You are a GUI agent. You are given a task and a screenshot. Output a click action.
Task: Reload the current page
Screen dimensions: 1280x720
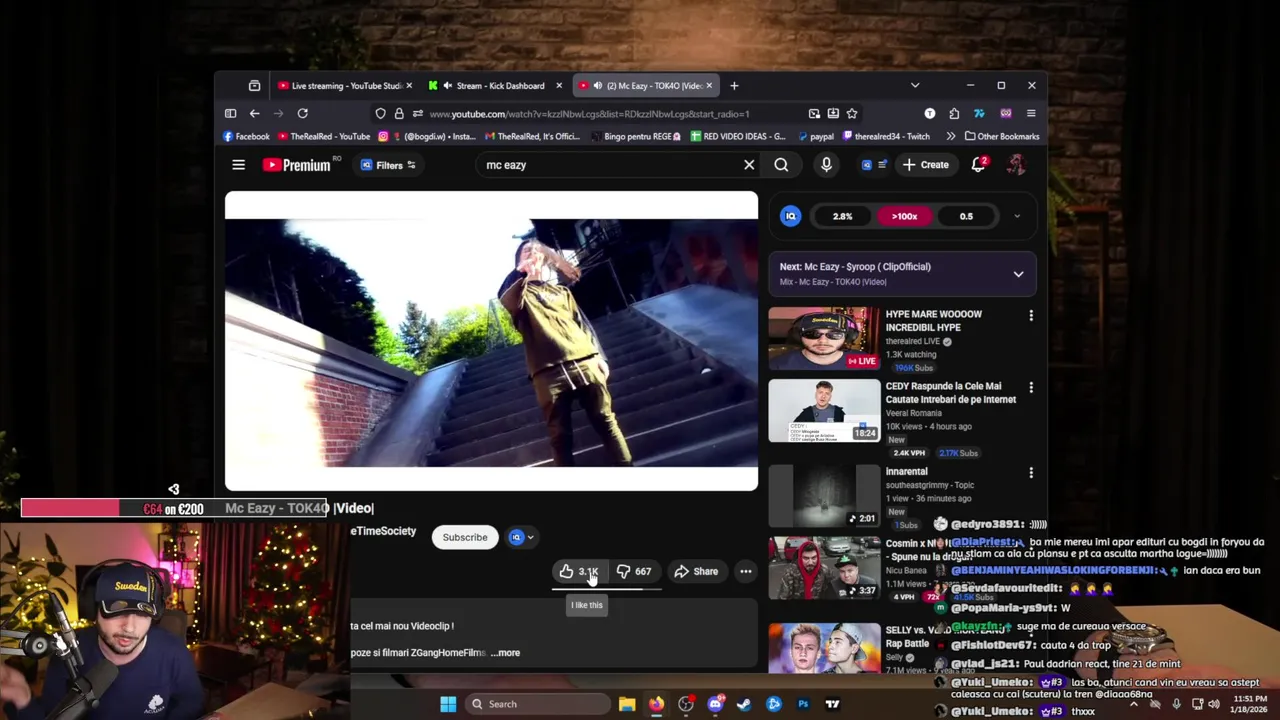pyautogui.click(x=302, y=114)
